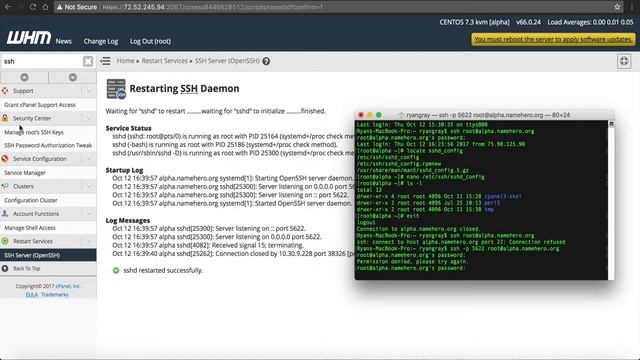
Task: Click the 'sshd restarted successfully.' message
Action: coord(163,270)
